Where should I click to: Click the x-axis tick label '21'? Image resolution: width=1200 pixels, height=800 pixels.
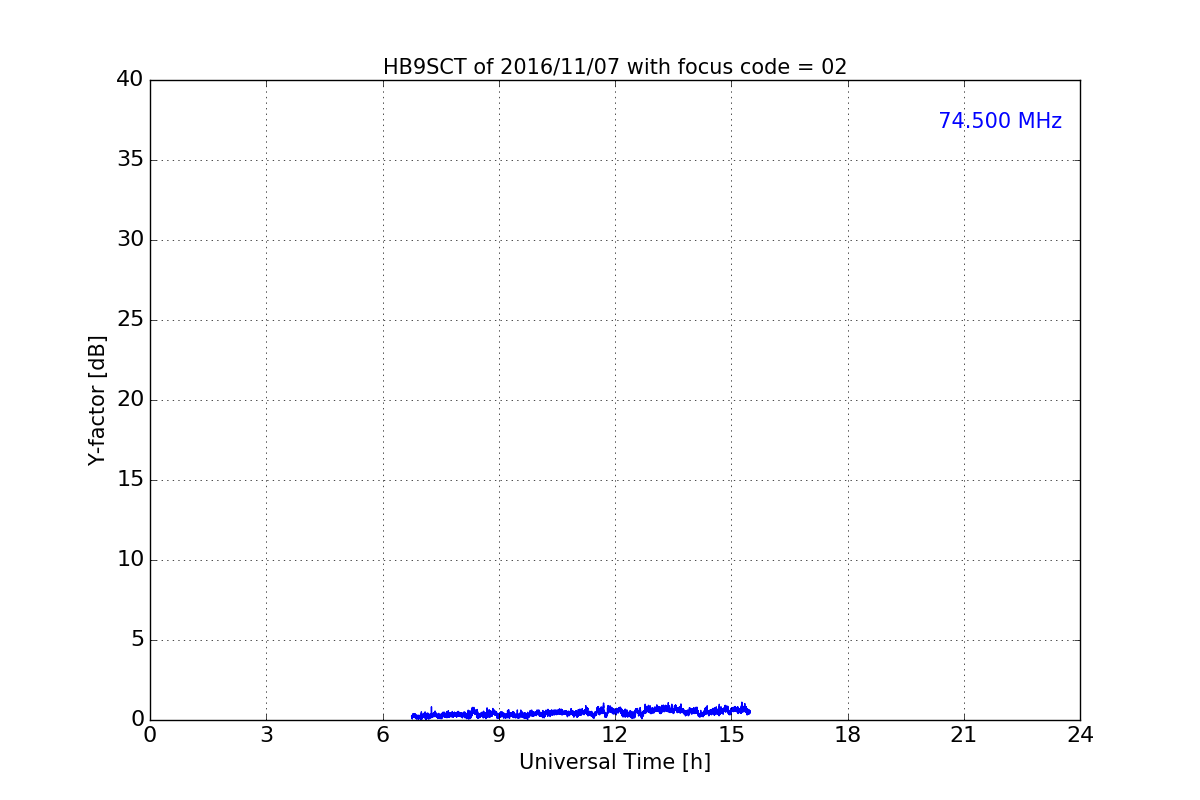coord(964,735)
